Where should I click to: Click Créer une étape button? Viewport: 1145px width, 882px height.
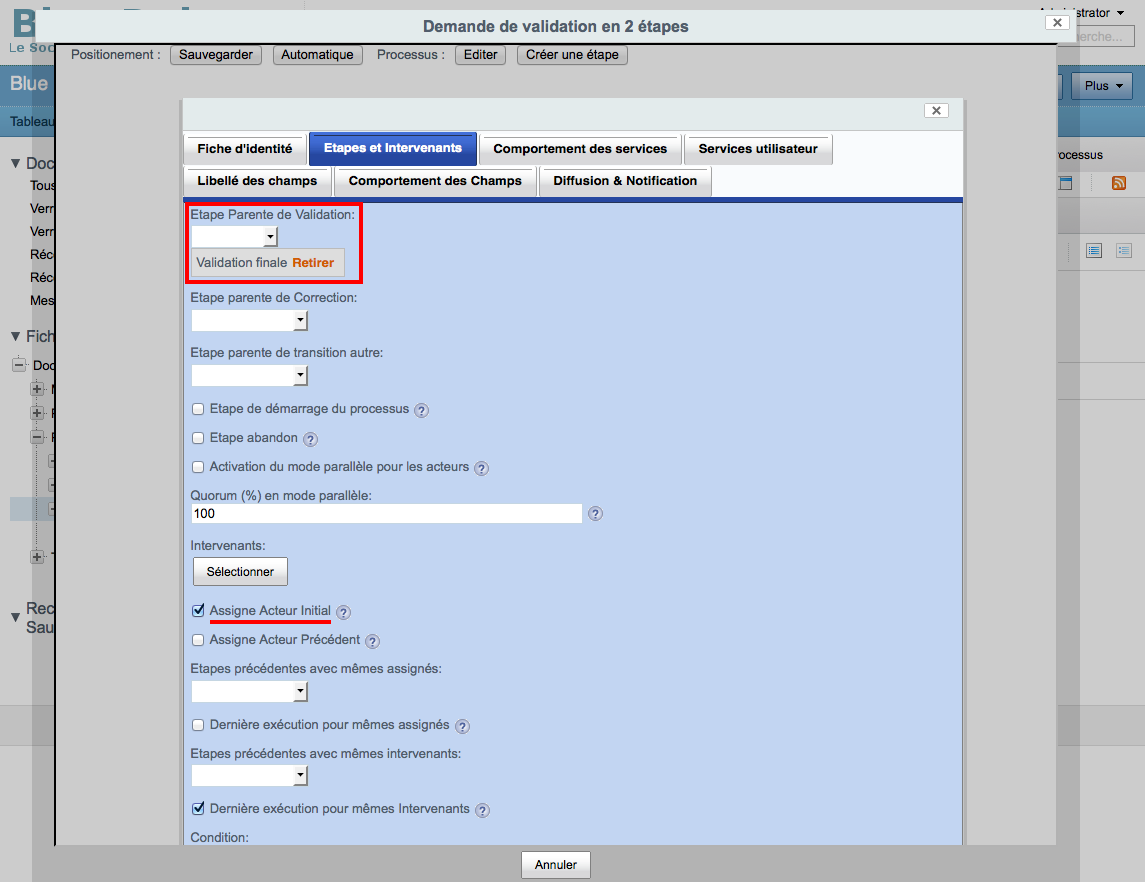572,55
